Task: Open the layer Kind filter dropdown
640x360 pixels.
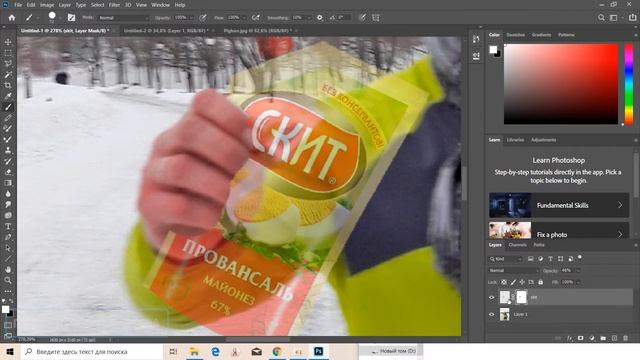Action: pyautogui.click(x=506, y=259)
